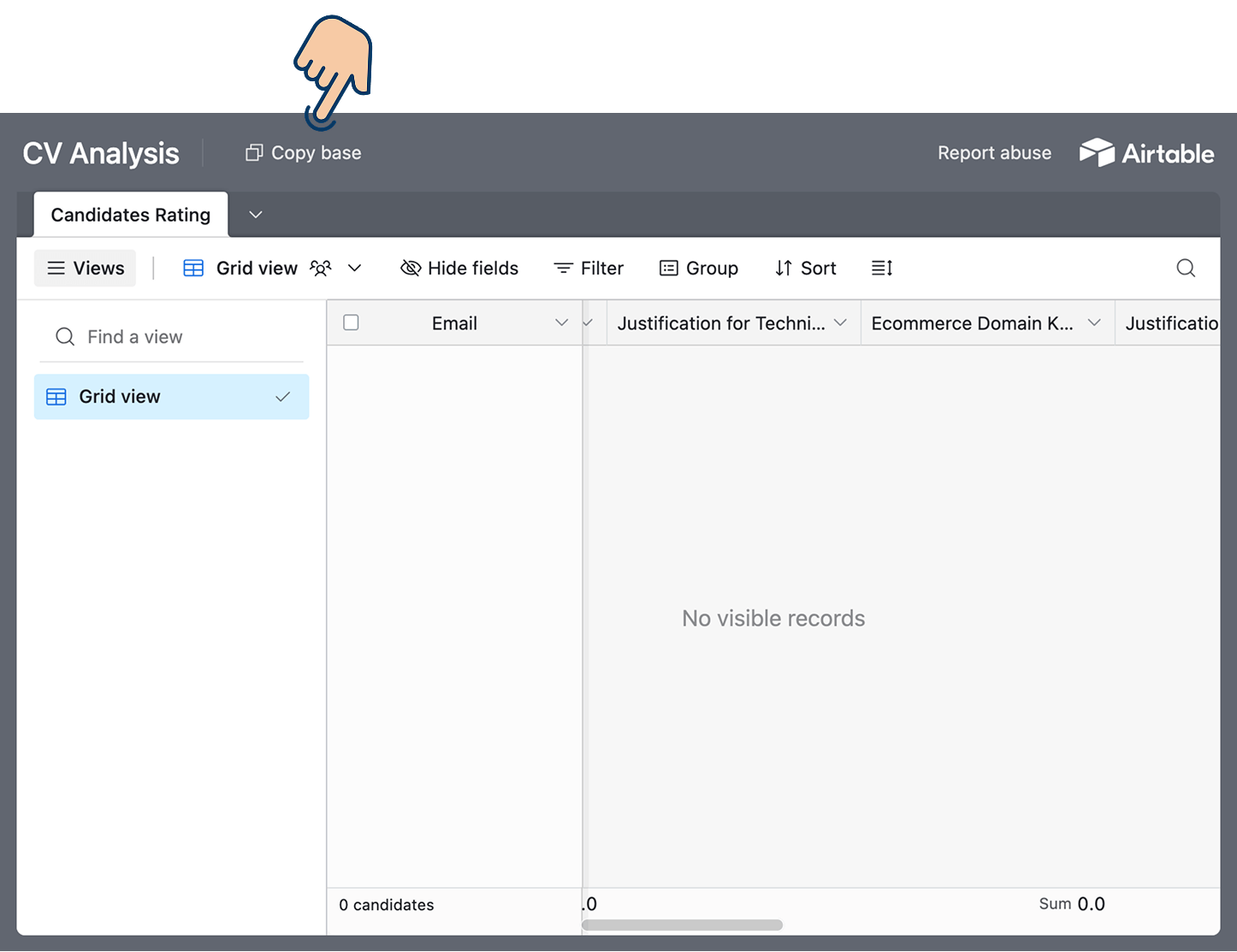
Task: Open the row height adjustment icon
Action: tap(882, 268)
